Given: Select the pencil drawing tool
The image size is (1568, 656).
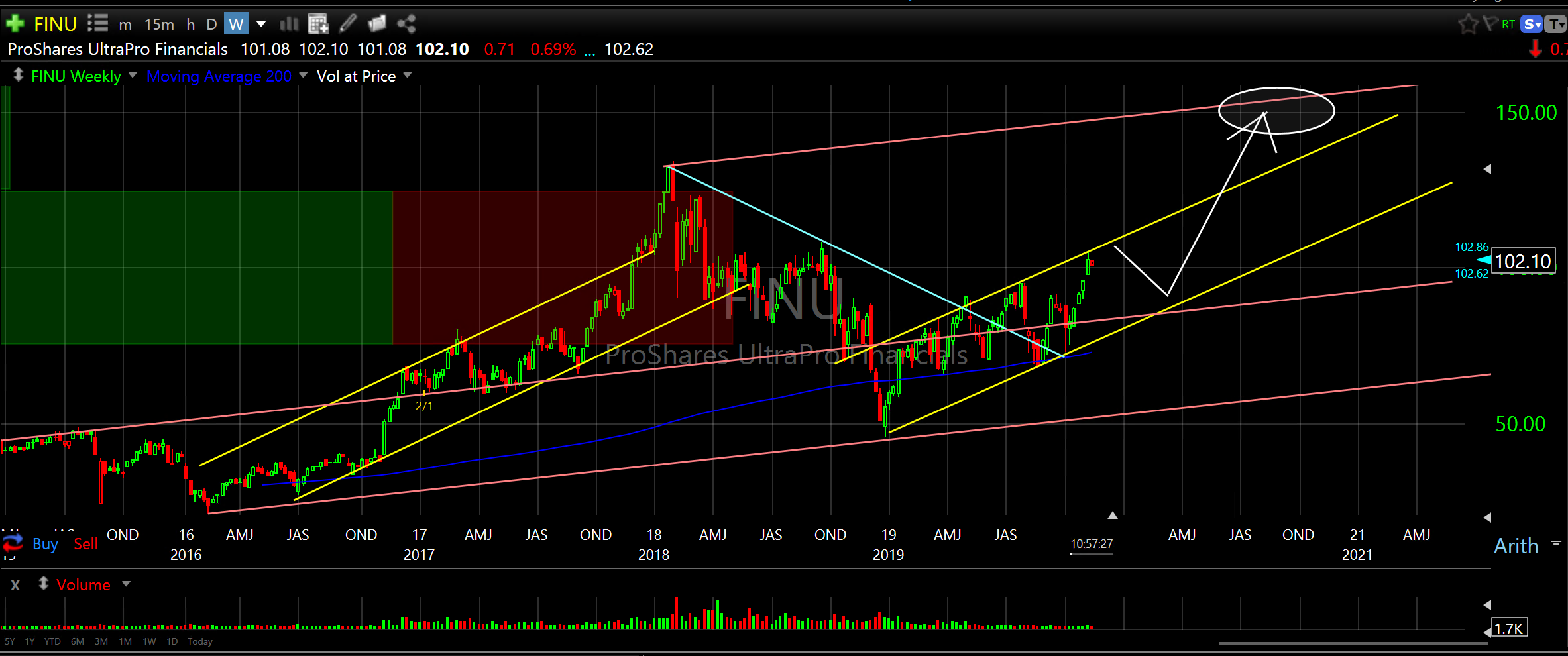Looking at the screenshot, I should [x=348, y=24].
